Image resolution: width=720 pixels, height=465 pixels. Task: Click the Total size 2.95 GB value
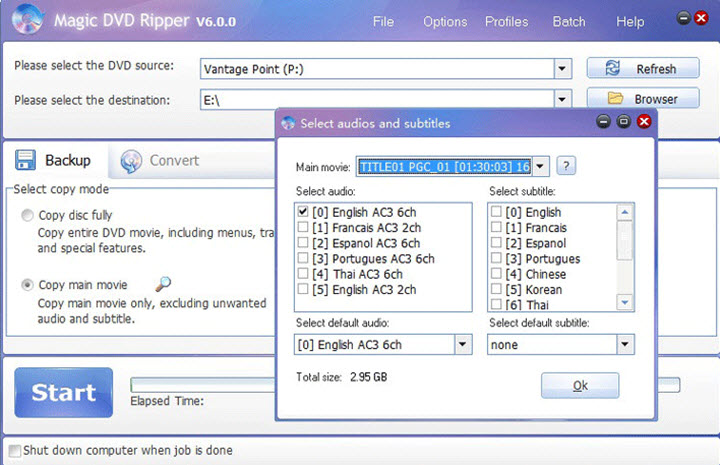click(368, 377)
